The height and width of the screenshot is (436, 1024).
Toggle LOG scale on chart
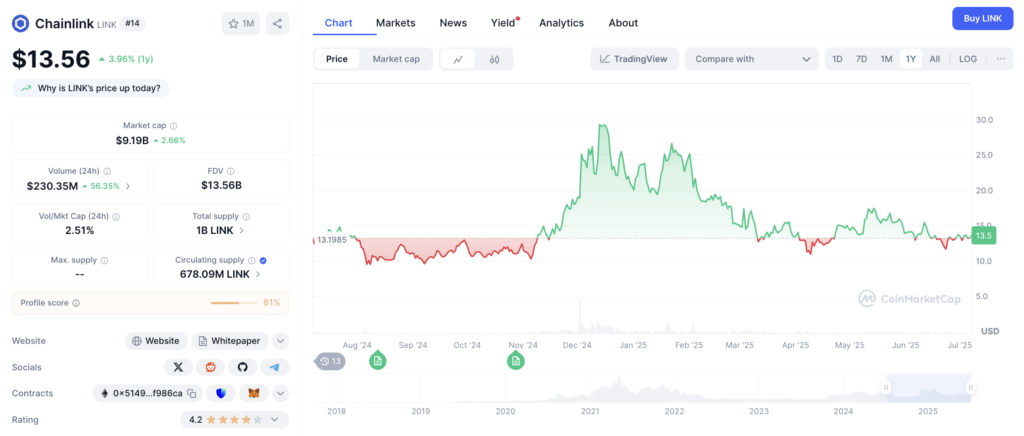968,59
